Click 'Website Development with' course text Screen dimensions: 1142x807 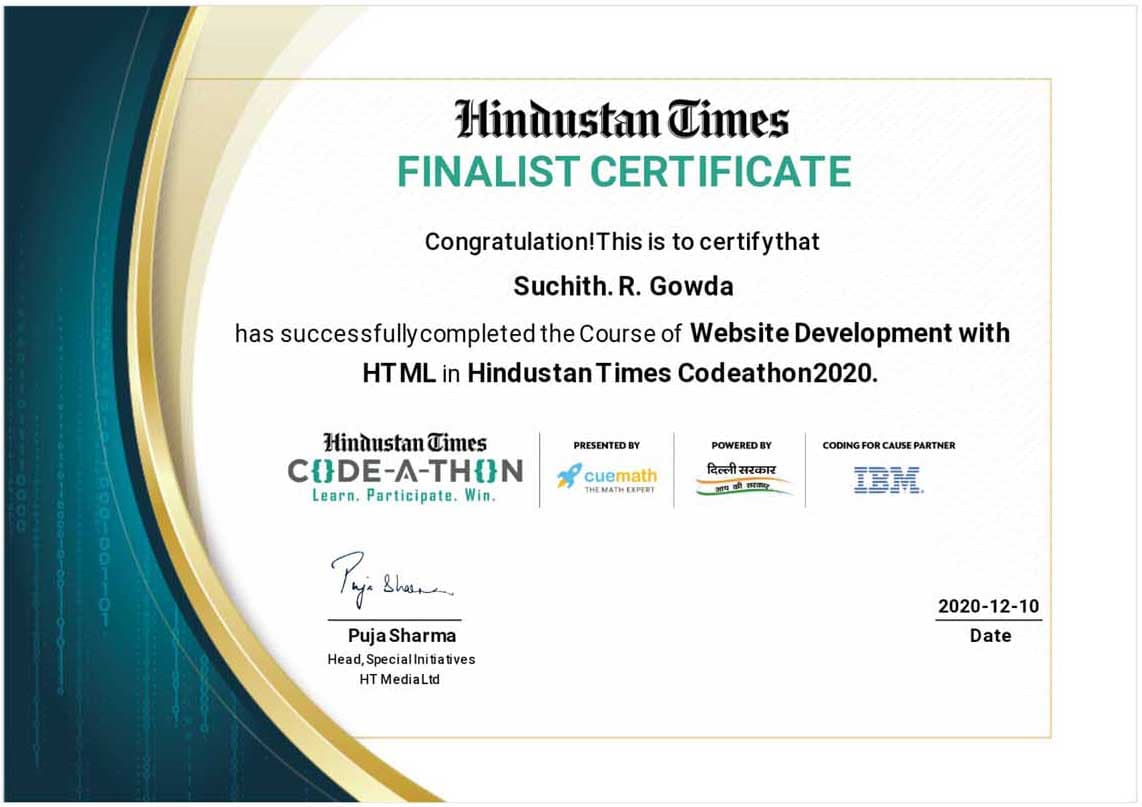tap(849, 333)
